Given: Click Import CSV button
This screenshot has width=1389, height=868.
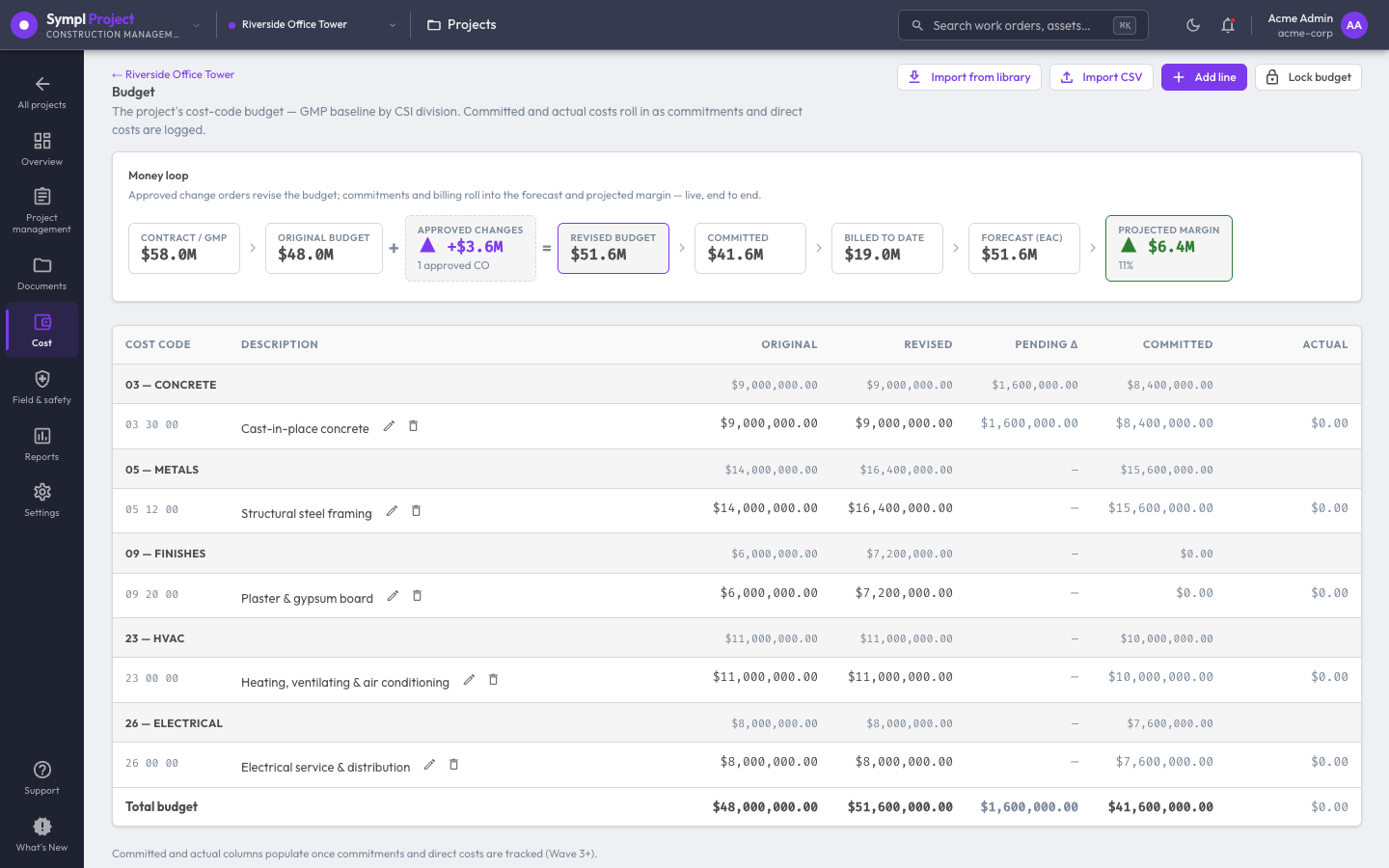Looking at the screenshot, I should tap(1101, 77).
